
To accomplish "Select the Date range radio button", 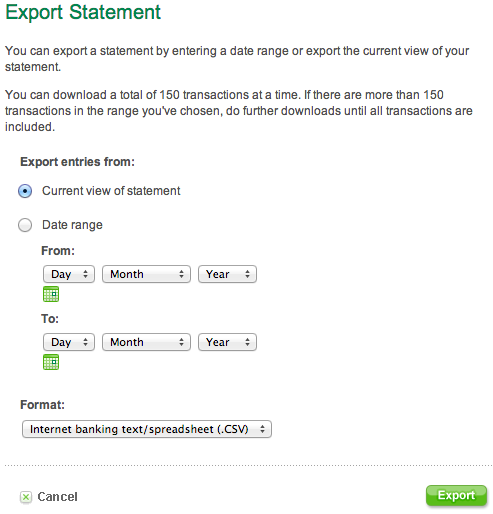I will click(25, 225).
